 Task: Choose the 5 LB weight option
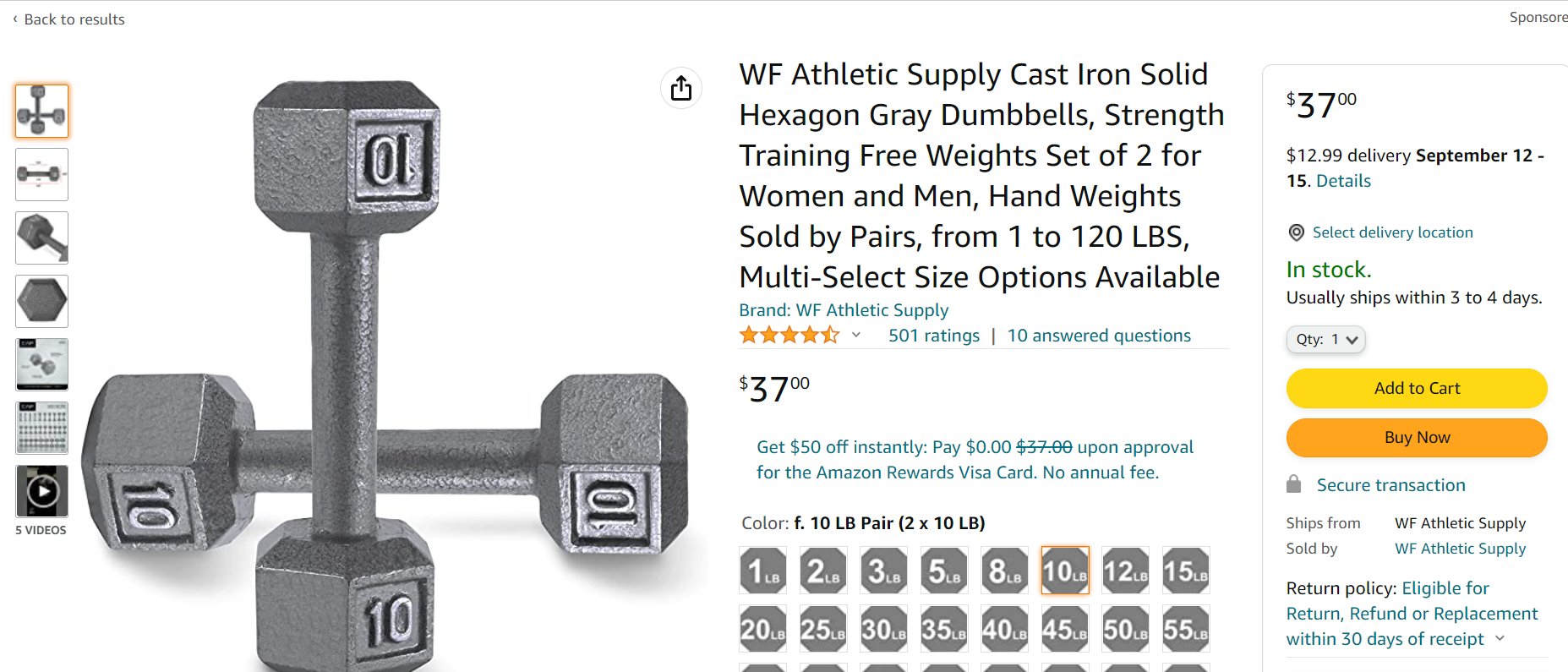[943, 571]
